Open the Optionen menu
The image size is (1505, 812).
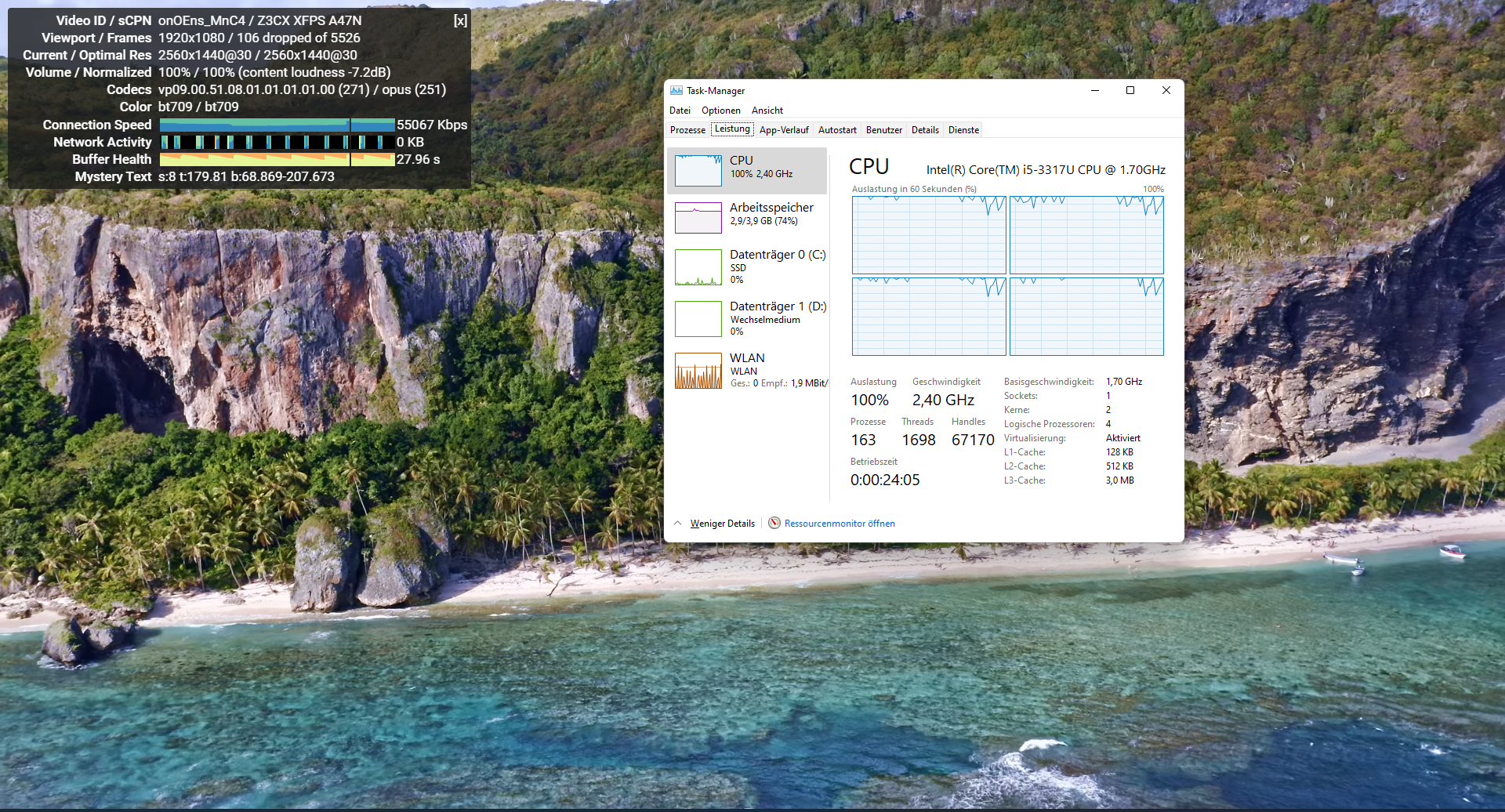tap(721, 111)
